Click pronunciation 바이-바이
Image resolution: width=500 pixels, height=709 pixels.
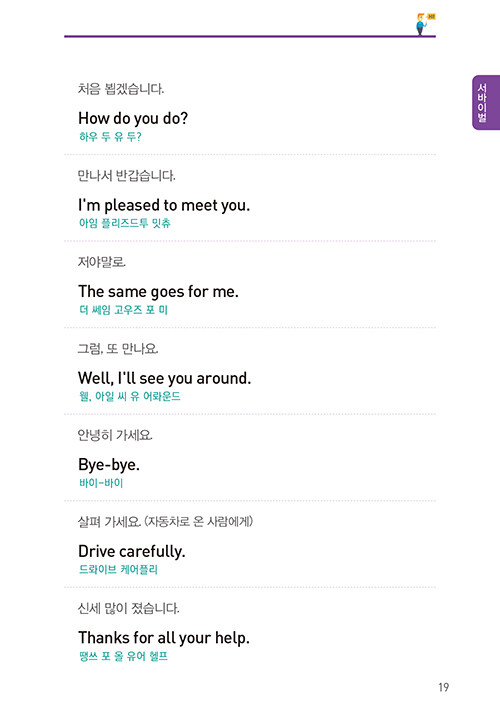point(101,483)
